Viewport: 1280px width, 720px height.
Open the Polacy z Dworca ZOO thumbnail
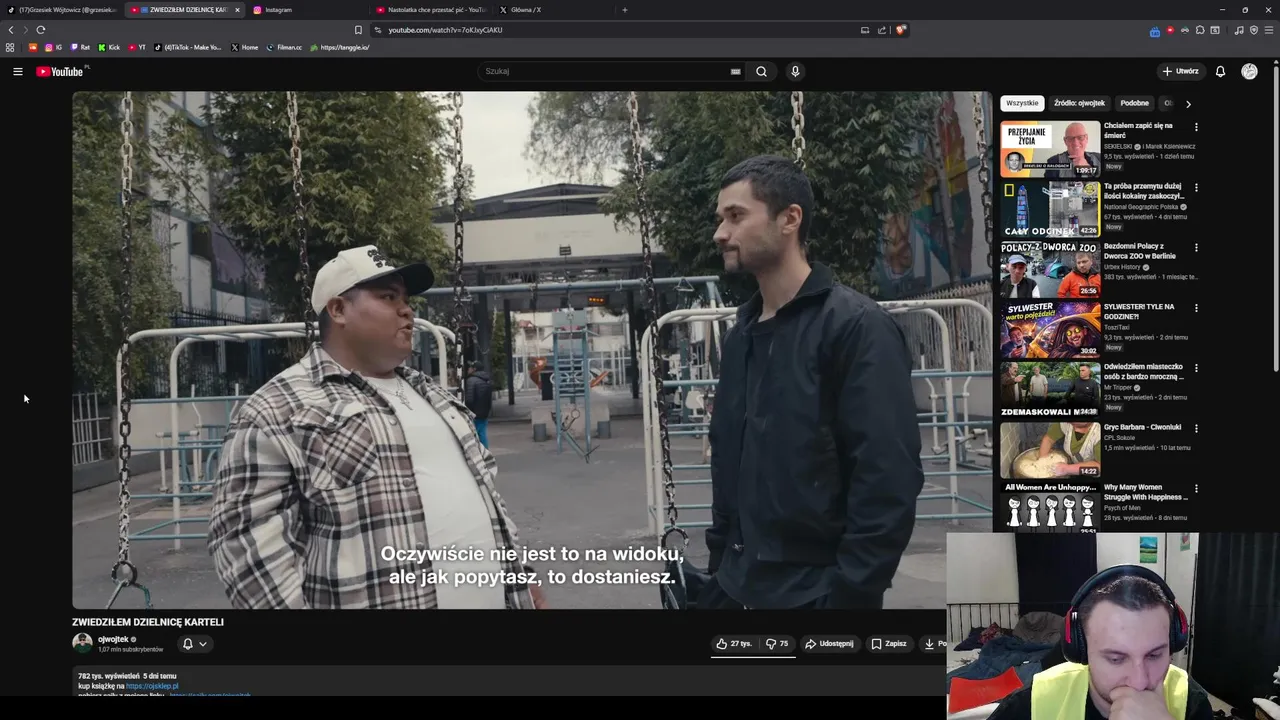click(x=1050, y=270)
